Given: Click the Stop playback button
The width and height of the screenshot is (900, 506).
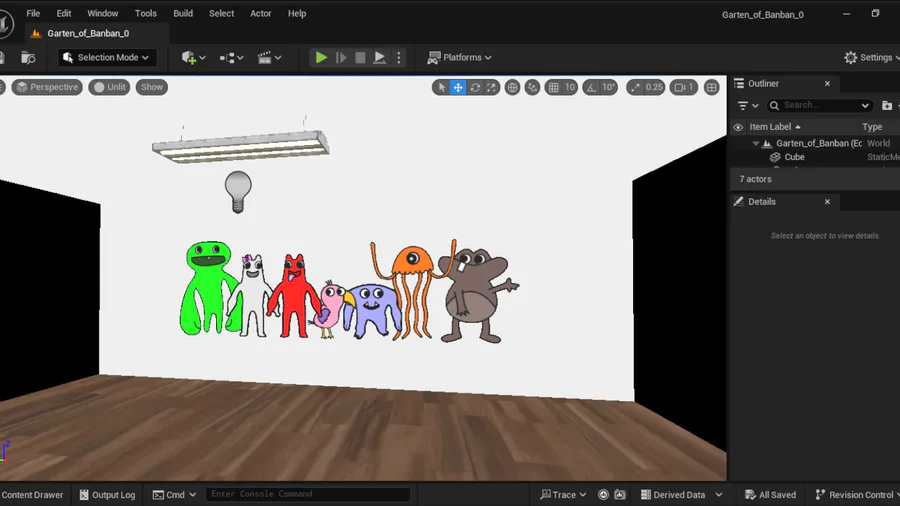Looking at the screenshot, I should 360,57.
